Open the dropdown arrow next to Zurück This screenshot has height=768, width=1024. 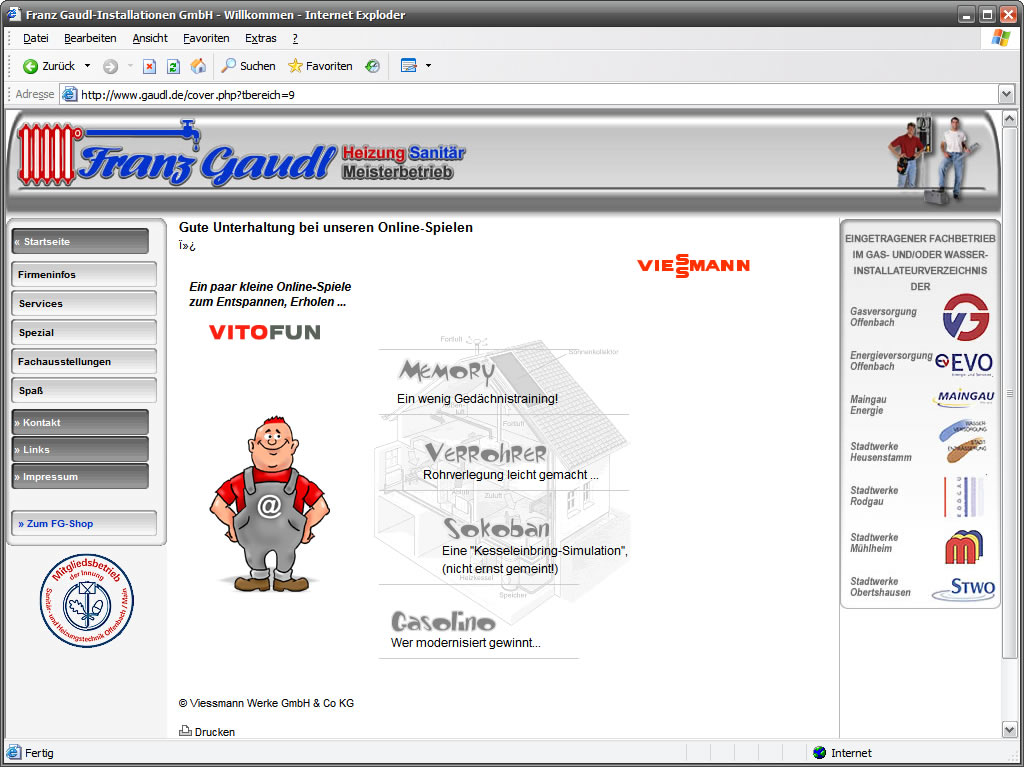[x=88, y=66]
